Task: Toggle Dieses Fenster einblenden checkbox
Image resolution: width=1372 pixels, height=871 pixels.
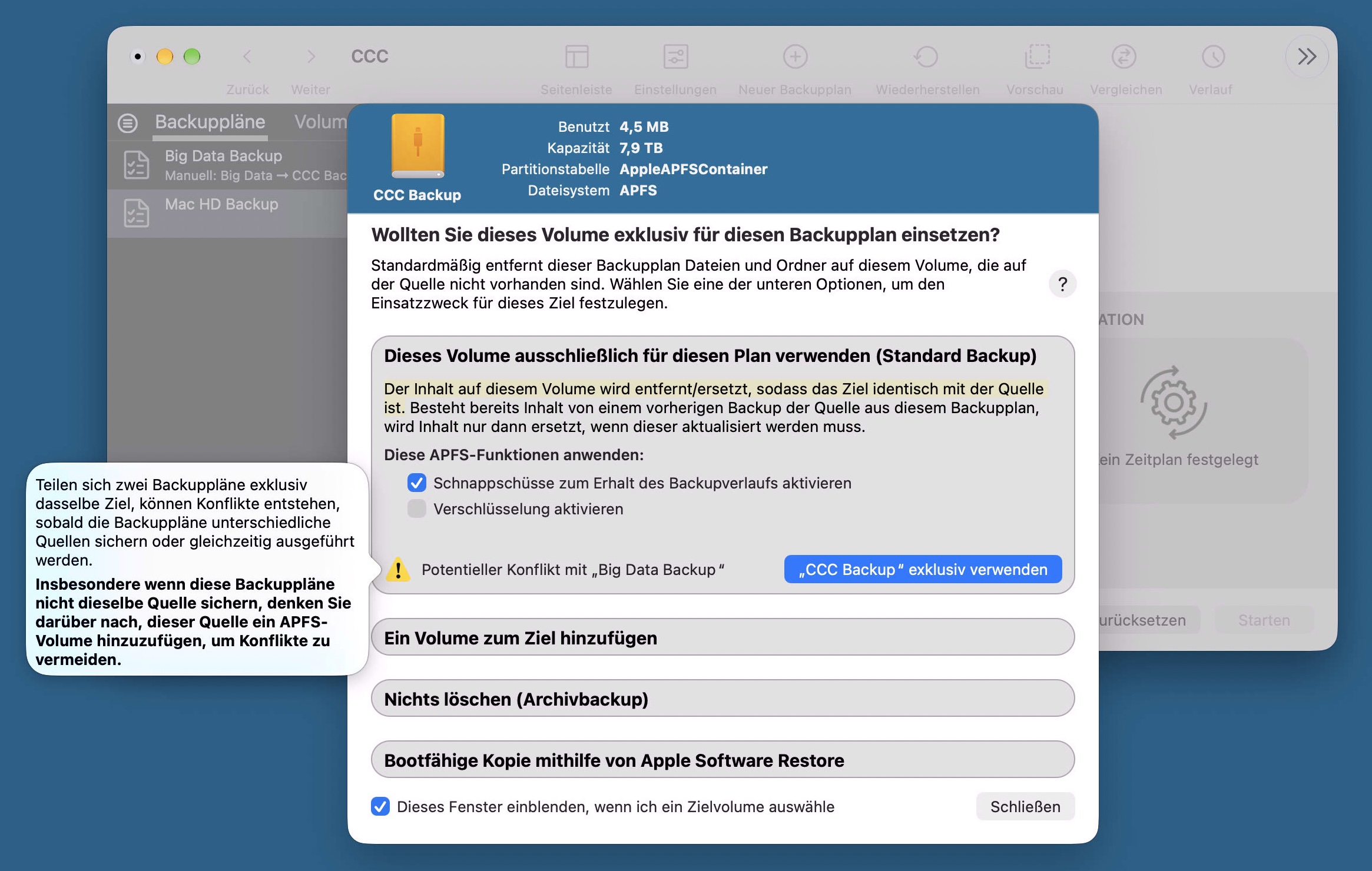Action: (380, 806)
